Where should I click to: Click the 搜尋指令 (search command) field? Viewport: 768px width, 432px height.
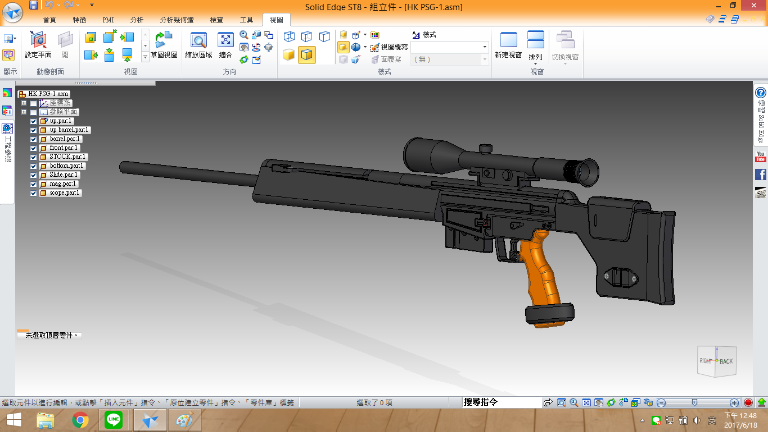500,402
